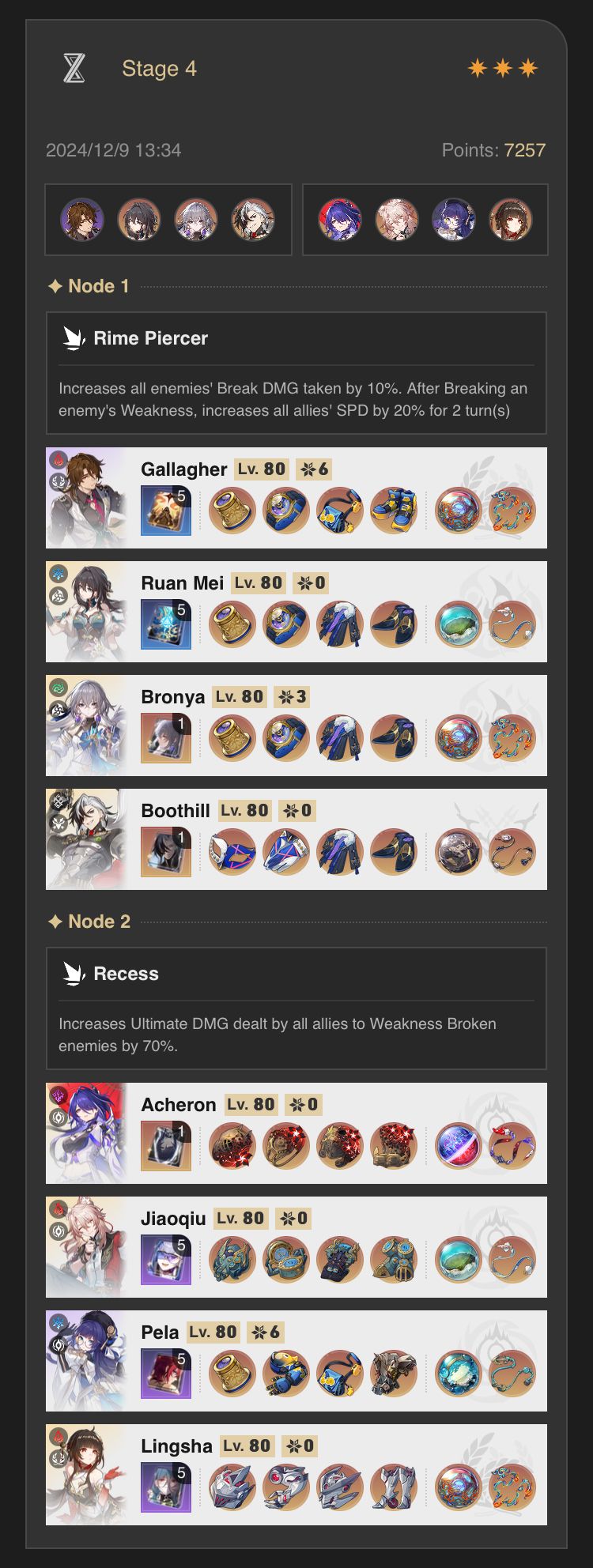Click the three stars rating

[x=503, y=69]
